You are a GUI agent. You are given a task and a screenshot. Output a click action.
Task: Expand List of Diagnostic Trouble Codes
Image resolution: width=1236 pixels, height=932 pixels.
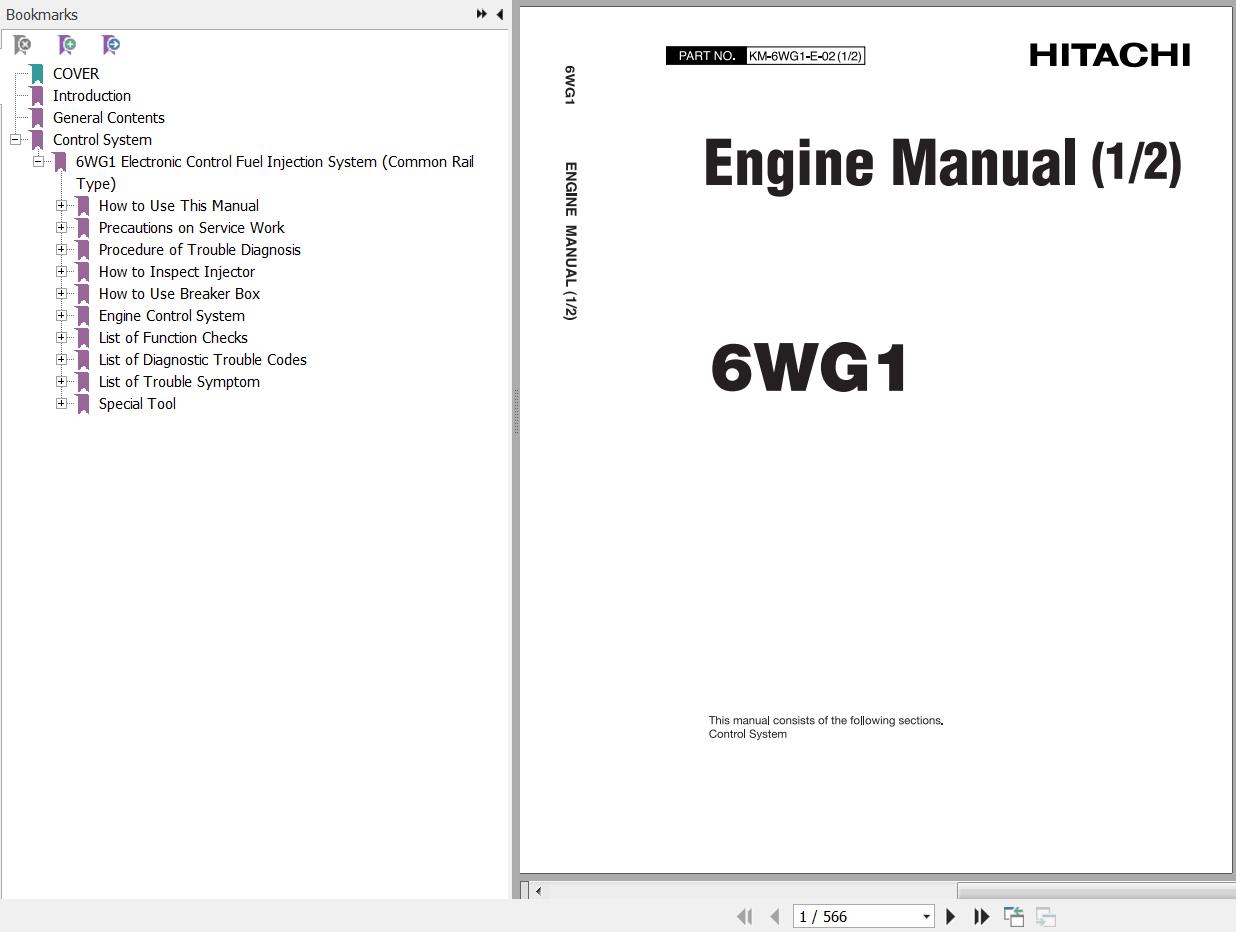[61, 360]
